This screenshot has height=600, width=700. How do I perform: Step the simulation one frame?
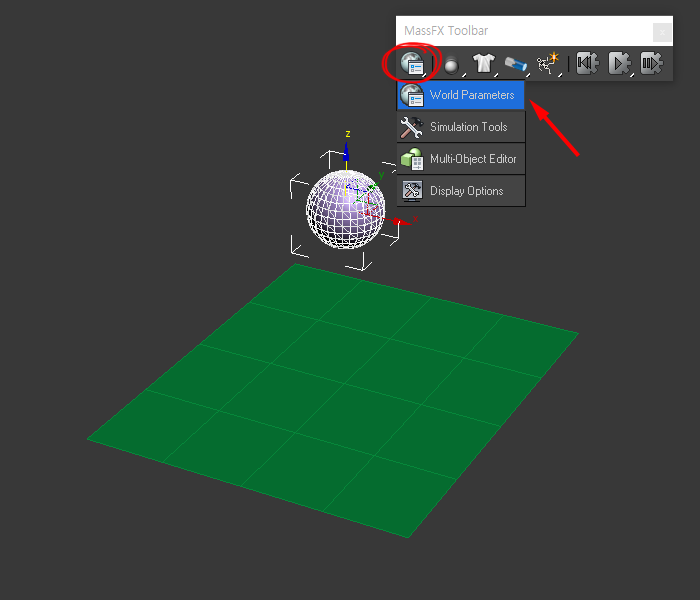pyautogui.click(x=651, y=63)
